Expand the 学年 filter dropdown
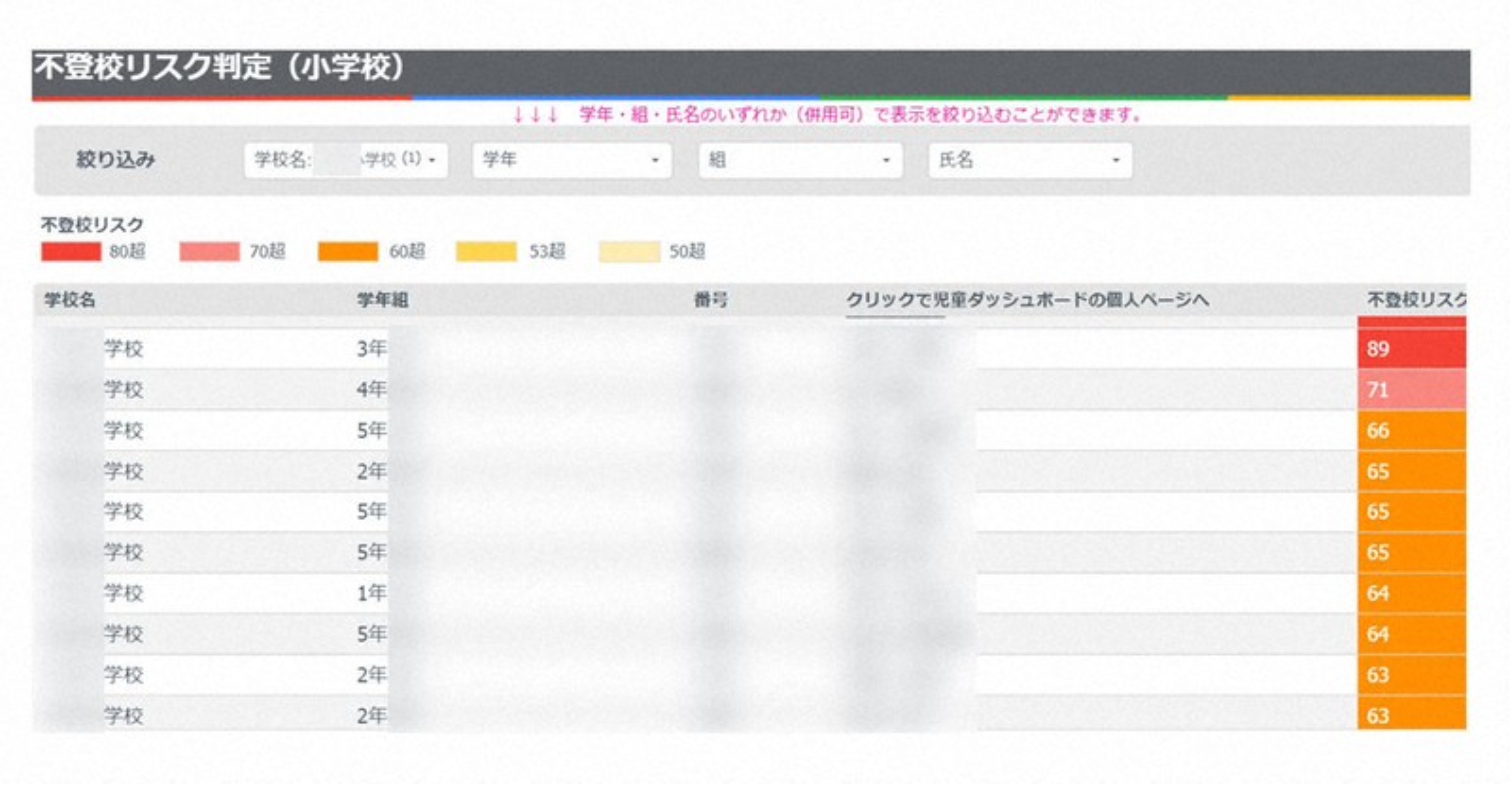 point(571,160)
